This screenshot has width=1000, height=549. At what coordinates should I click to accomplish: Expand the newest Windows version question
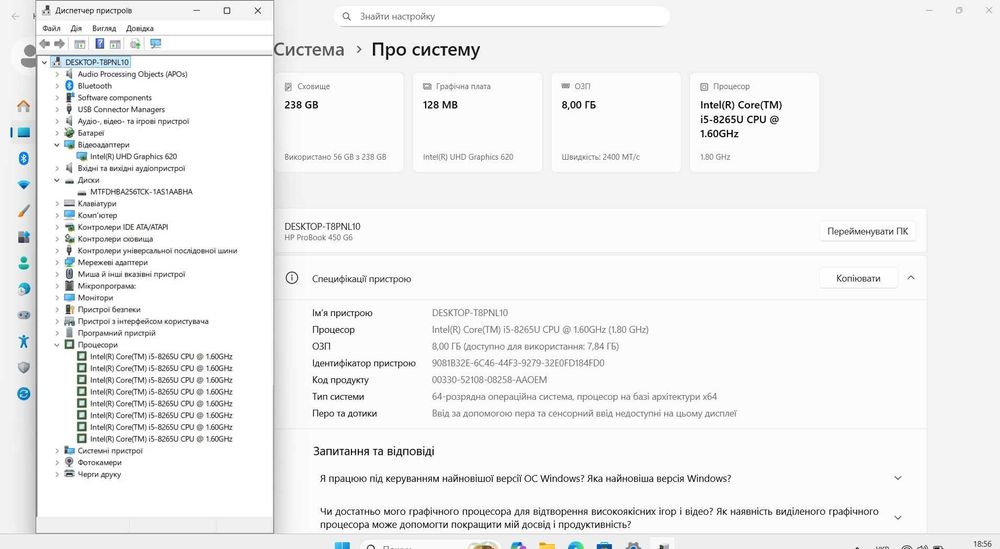point(898,478)
